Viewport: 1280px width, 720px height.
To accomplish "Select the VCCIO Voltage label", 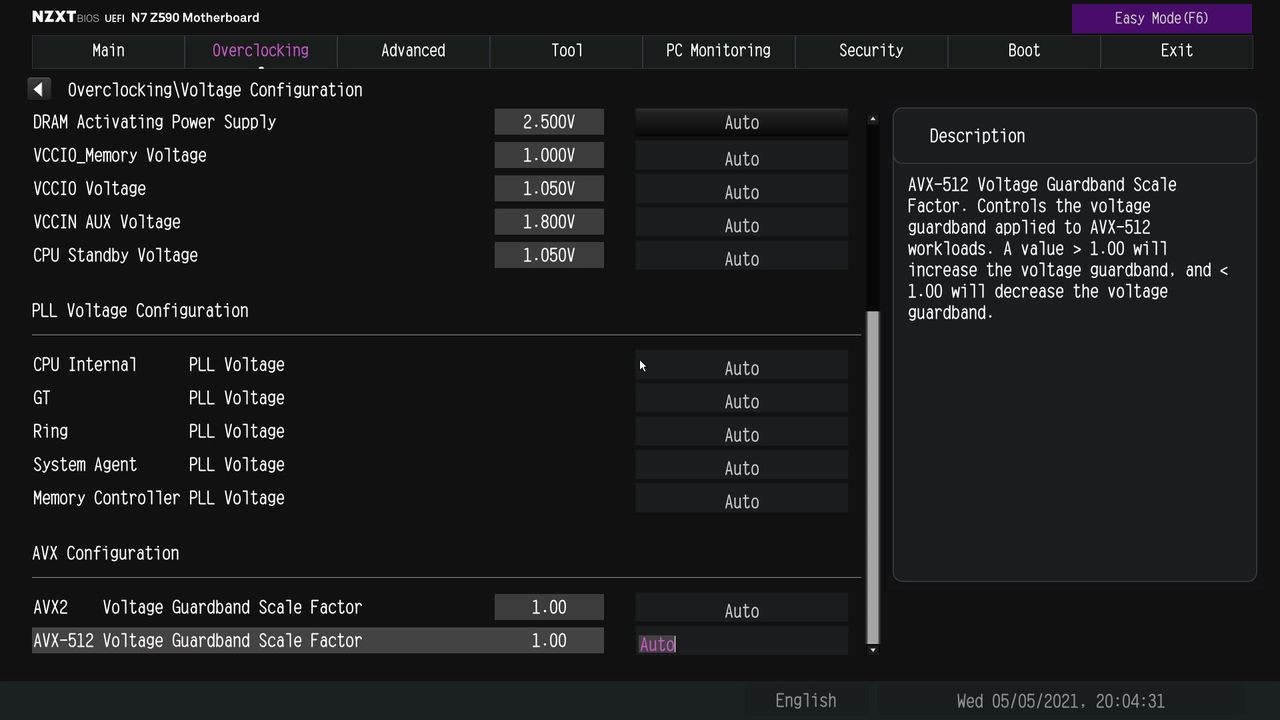I will 89,189.
